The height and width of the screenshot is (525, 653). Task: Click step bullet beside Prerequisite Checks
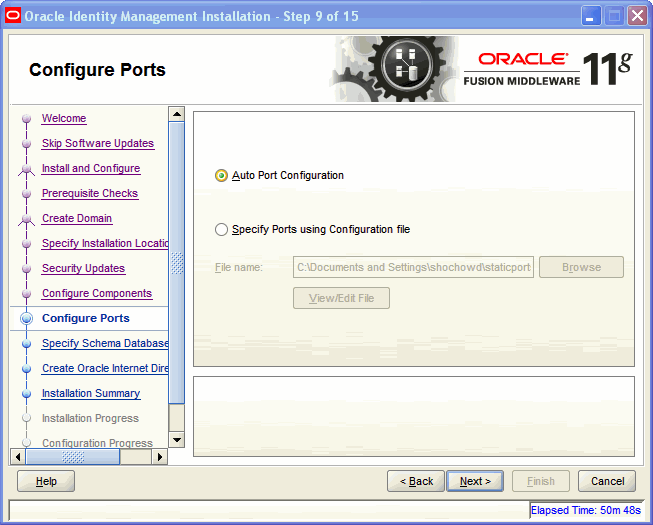[26, 194]
